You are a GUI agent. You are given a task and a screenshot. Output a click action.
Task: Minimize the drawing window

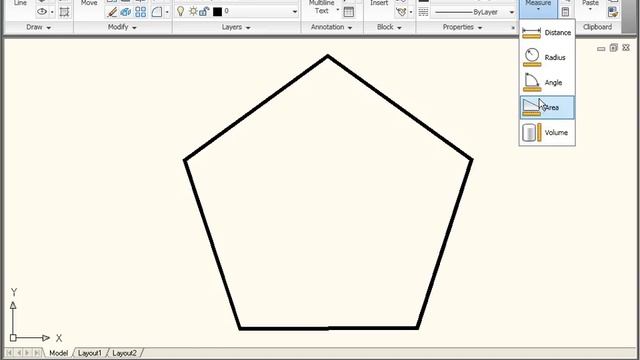click(x=601, y=49)
